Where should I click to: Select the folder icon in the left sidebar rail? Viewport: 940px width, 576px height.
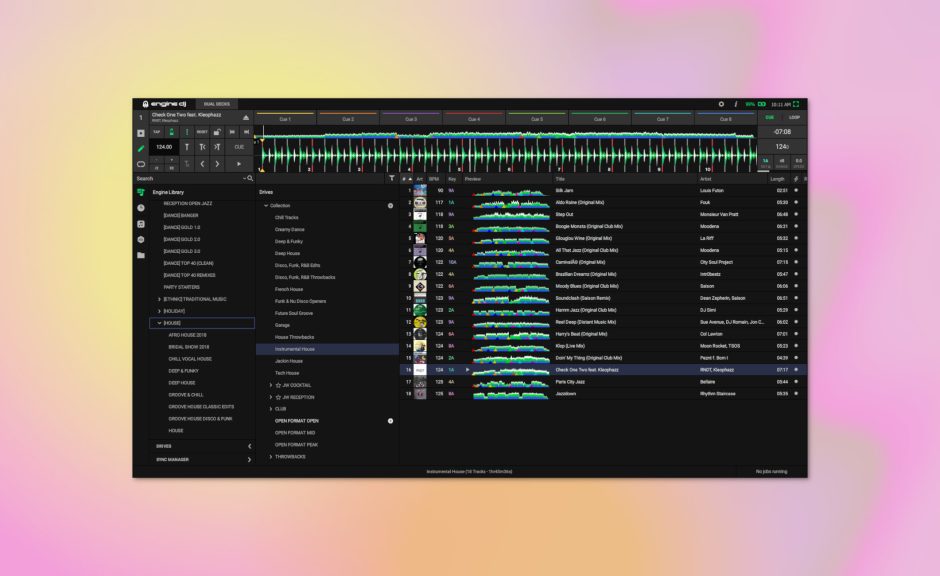tap(141, 253)
